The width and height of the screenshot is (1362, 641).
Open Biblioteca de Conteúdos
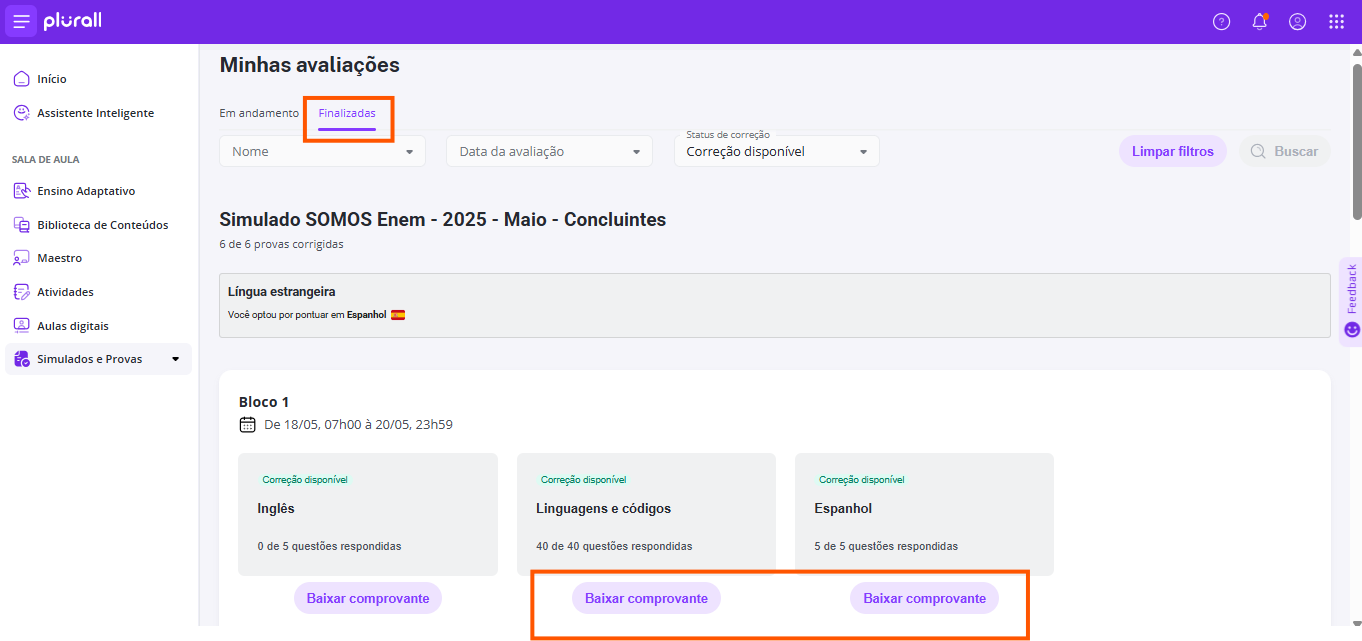pos(102,225)
